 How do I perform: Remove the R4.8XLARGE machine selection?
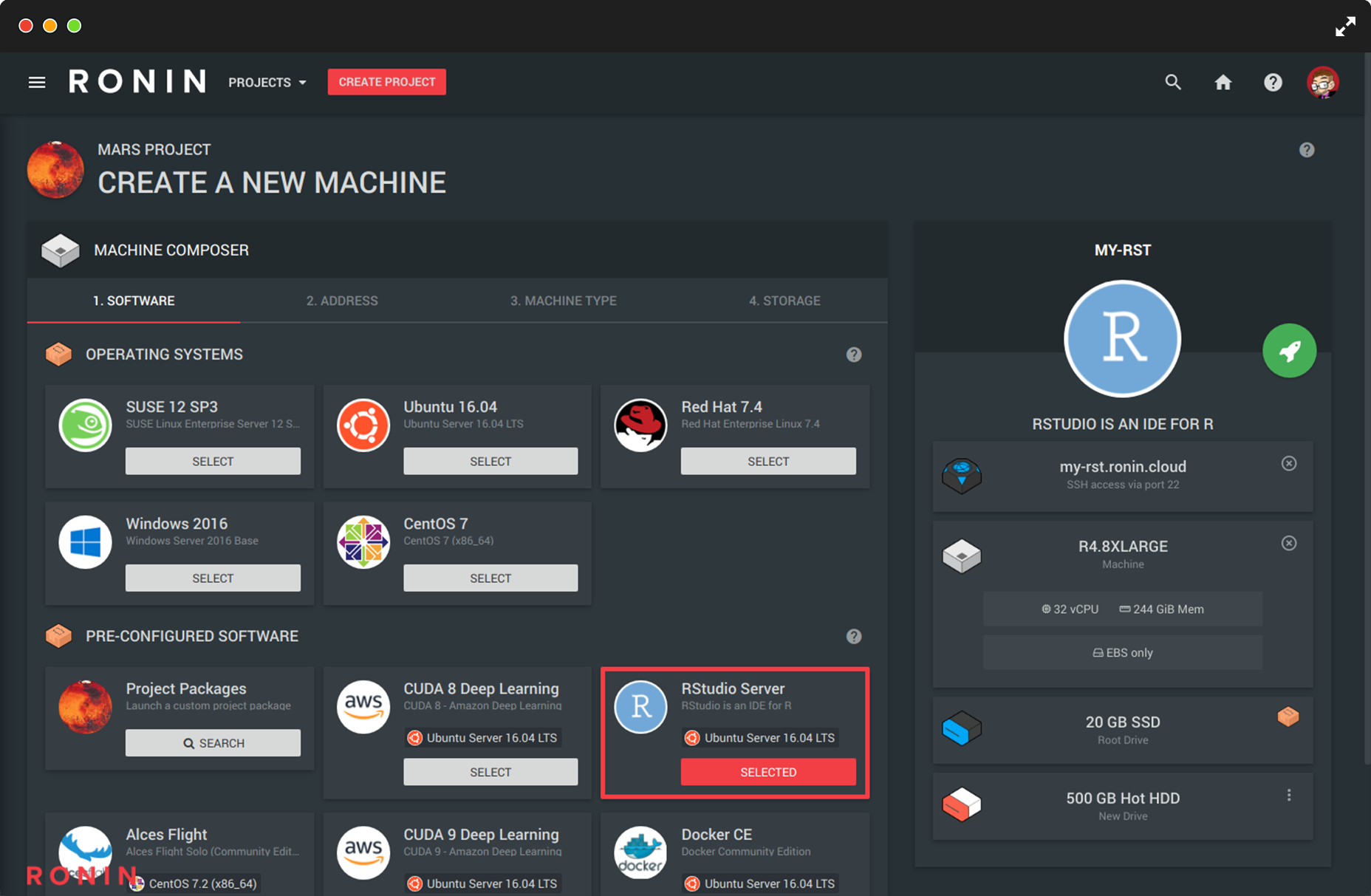point(1289,544)
